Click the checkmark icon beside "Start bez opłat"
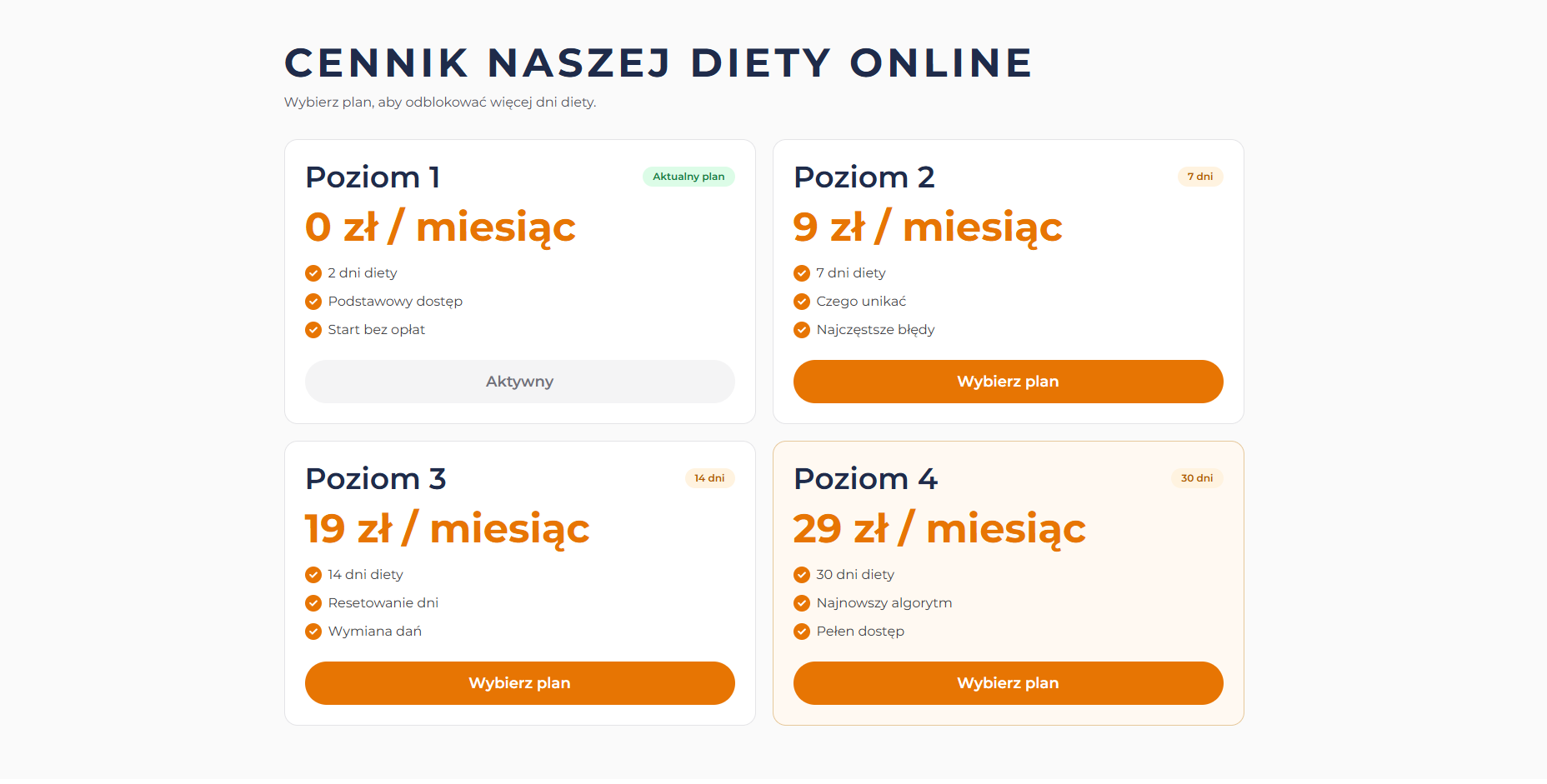1547x784 pixels. (313, 329)
